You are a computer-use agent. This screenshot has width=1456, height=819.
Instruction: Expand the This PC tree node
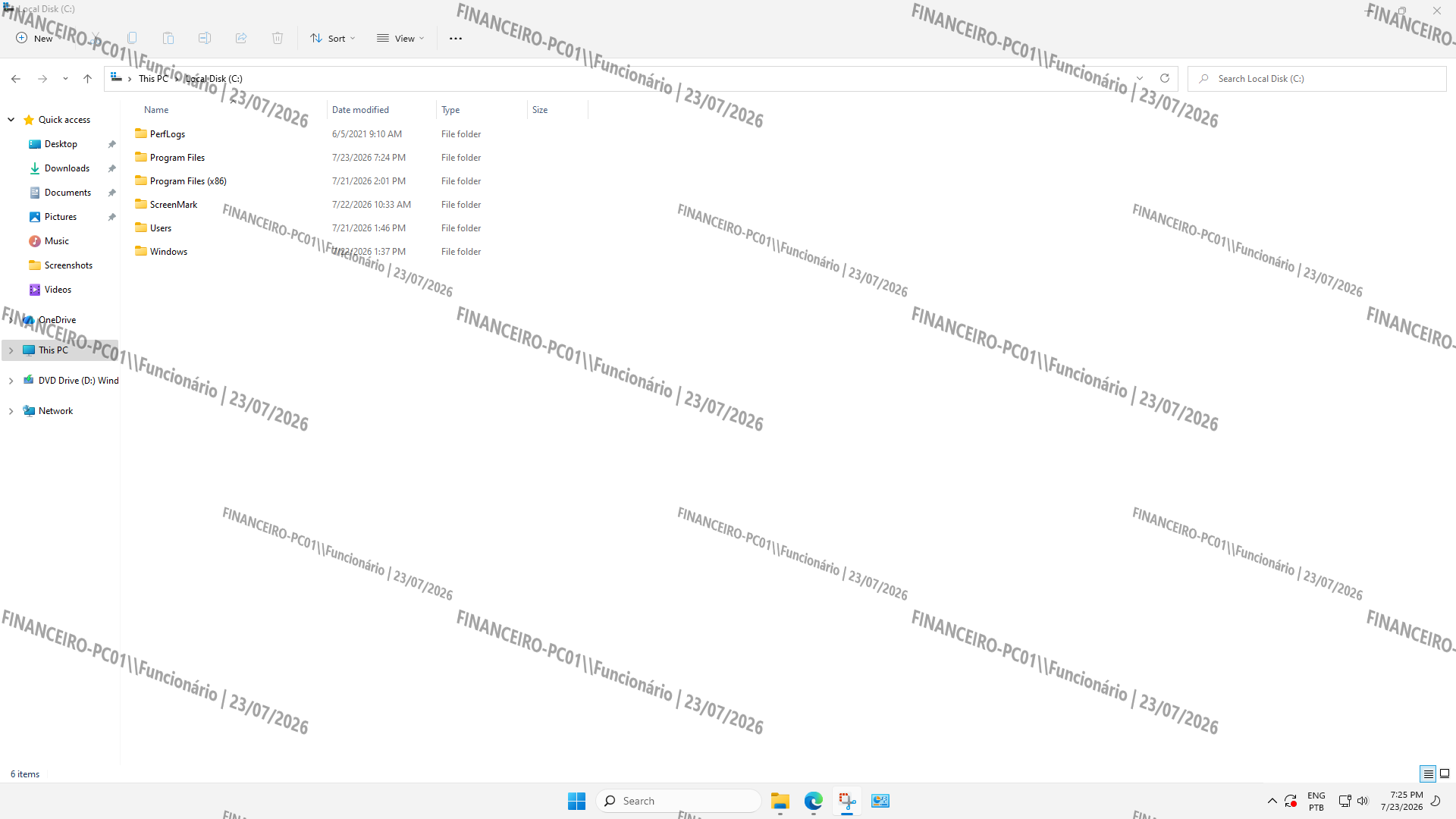click(11, 350)
